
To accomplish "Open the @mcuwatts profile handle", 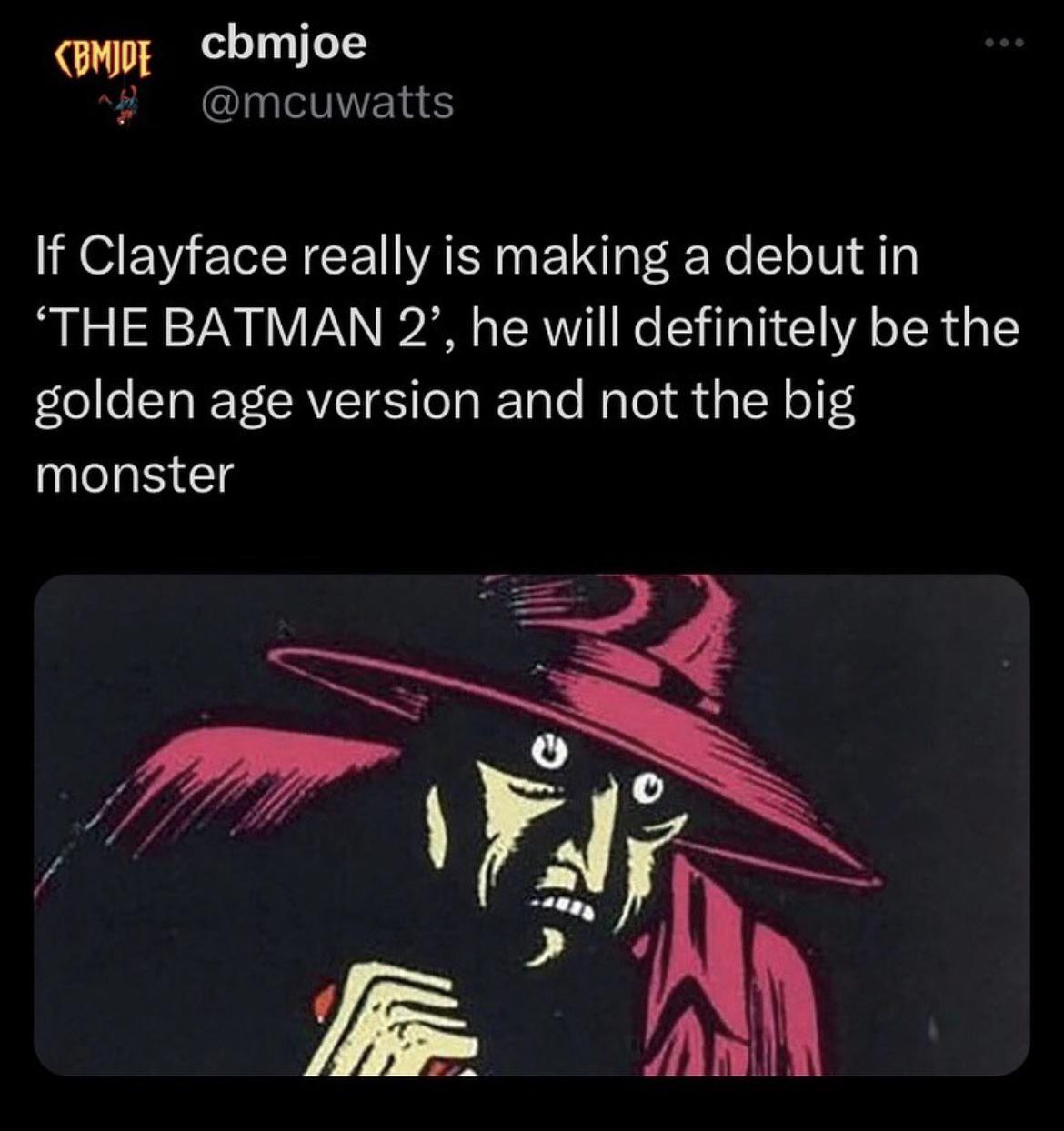I will pos(323,105).
